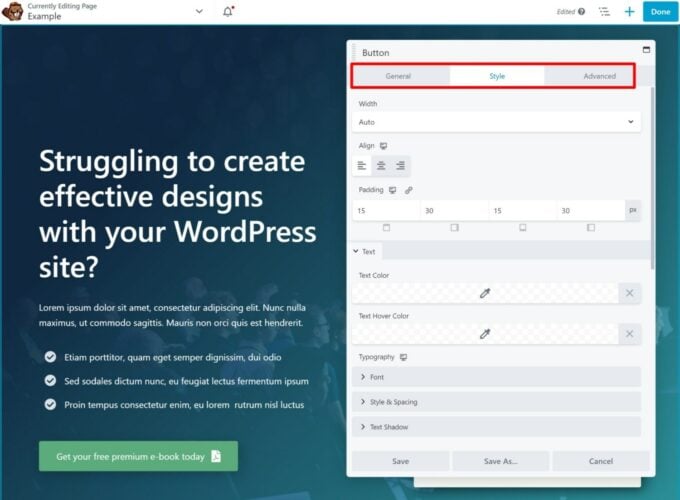Image resolution: width=680 pixels, height=500 pixels.
Task: Expand the Style & Spacing section
Action: pos(496,402)
